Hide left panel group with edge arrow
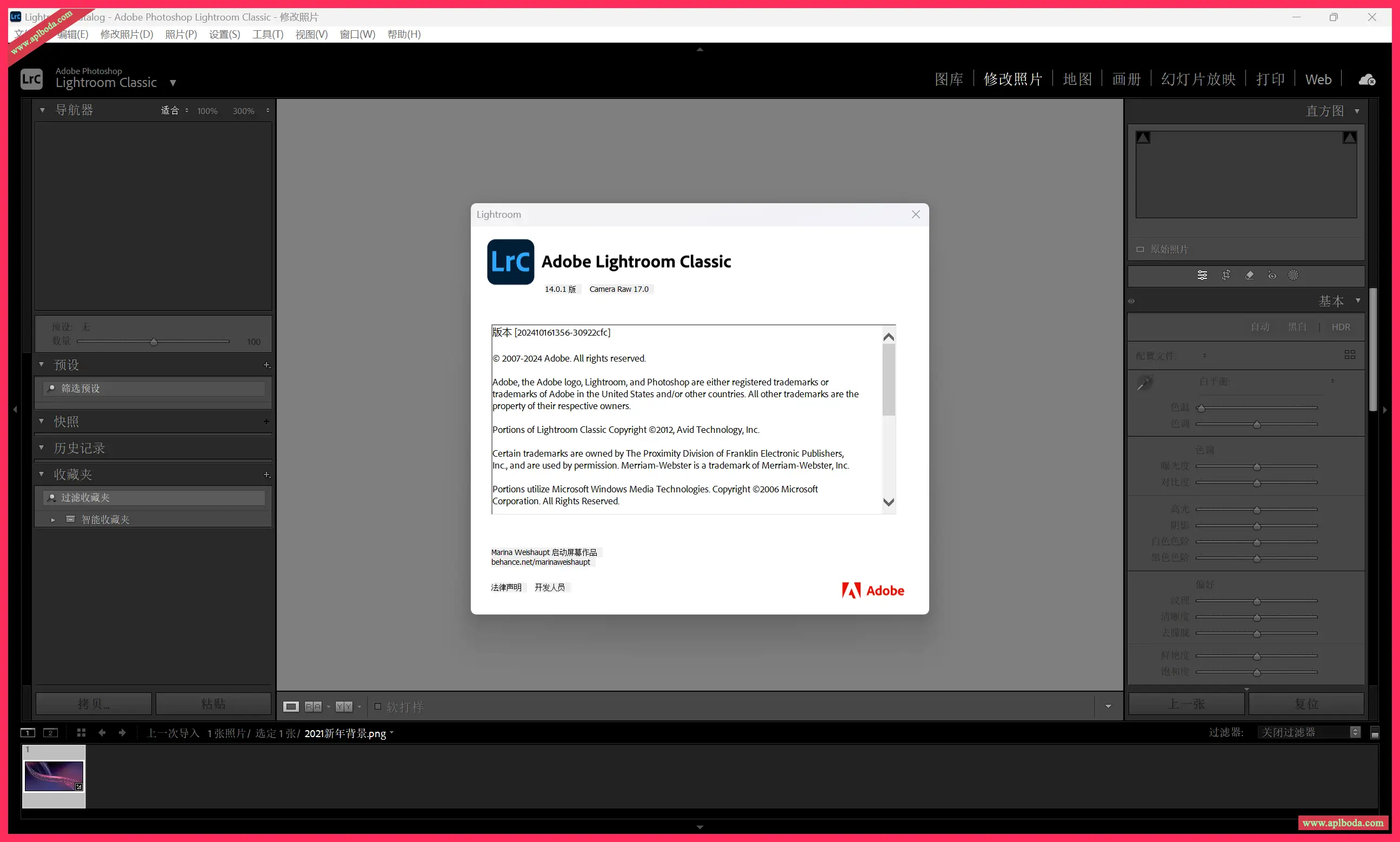This screenshot has height=842, width=1400. click(x=15, y=409)
